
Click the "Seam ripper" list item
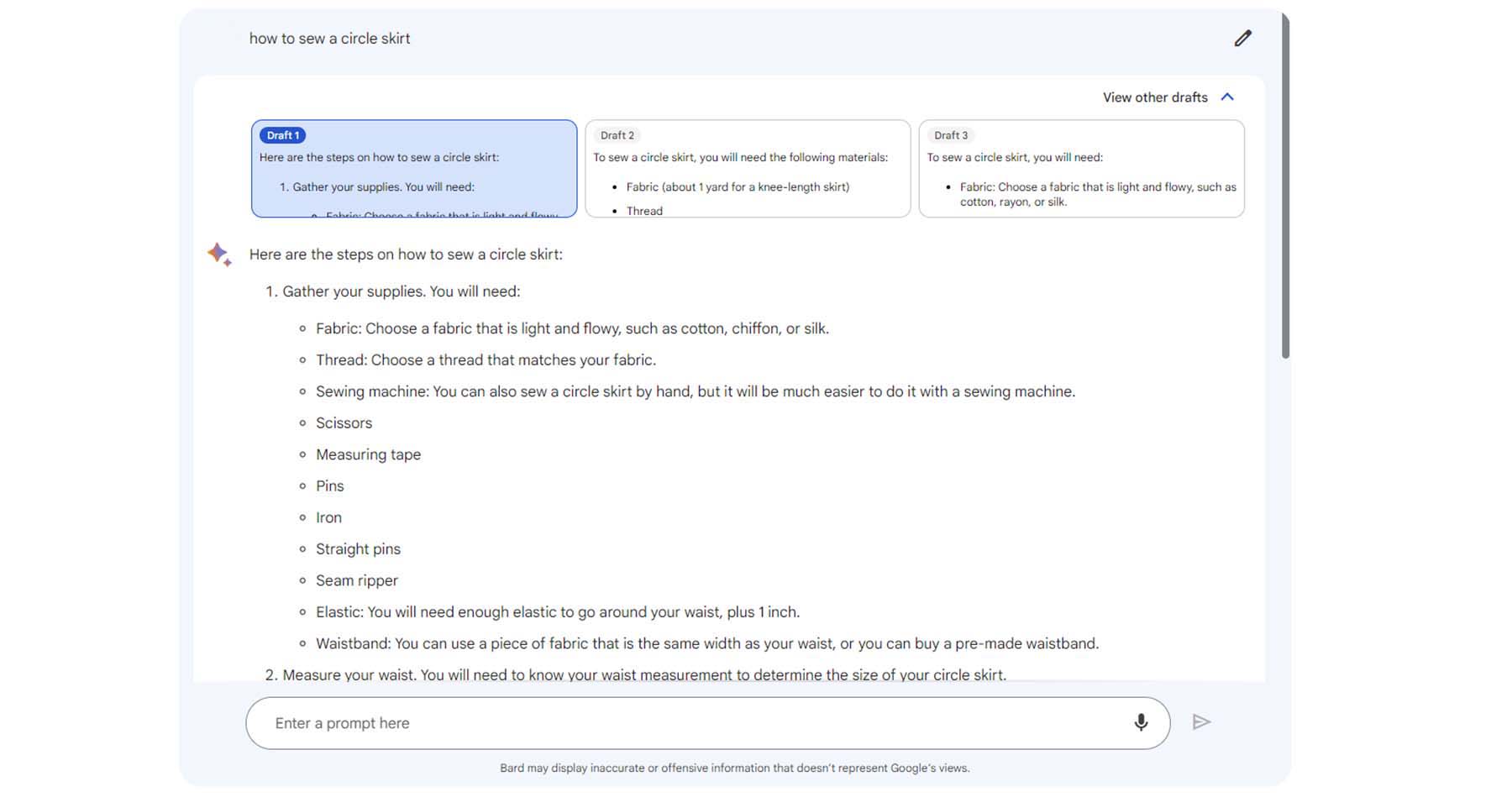coord(356,580)
